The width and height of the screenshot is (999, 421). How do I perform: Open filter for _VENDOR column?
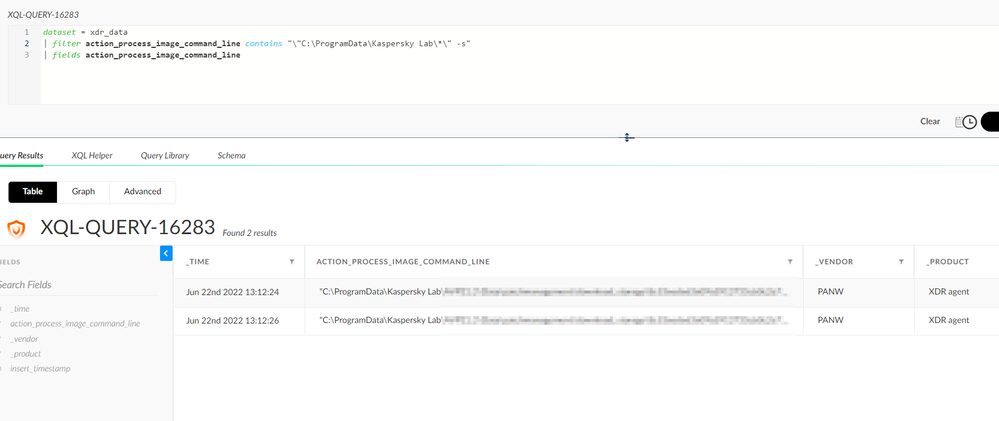pos(902,262)
